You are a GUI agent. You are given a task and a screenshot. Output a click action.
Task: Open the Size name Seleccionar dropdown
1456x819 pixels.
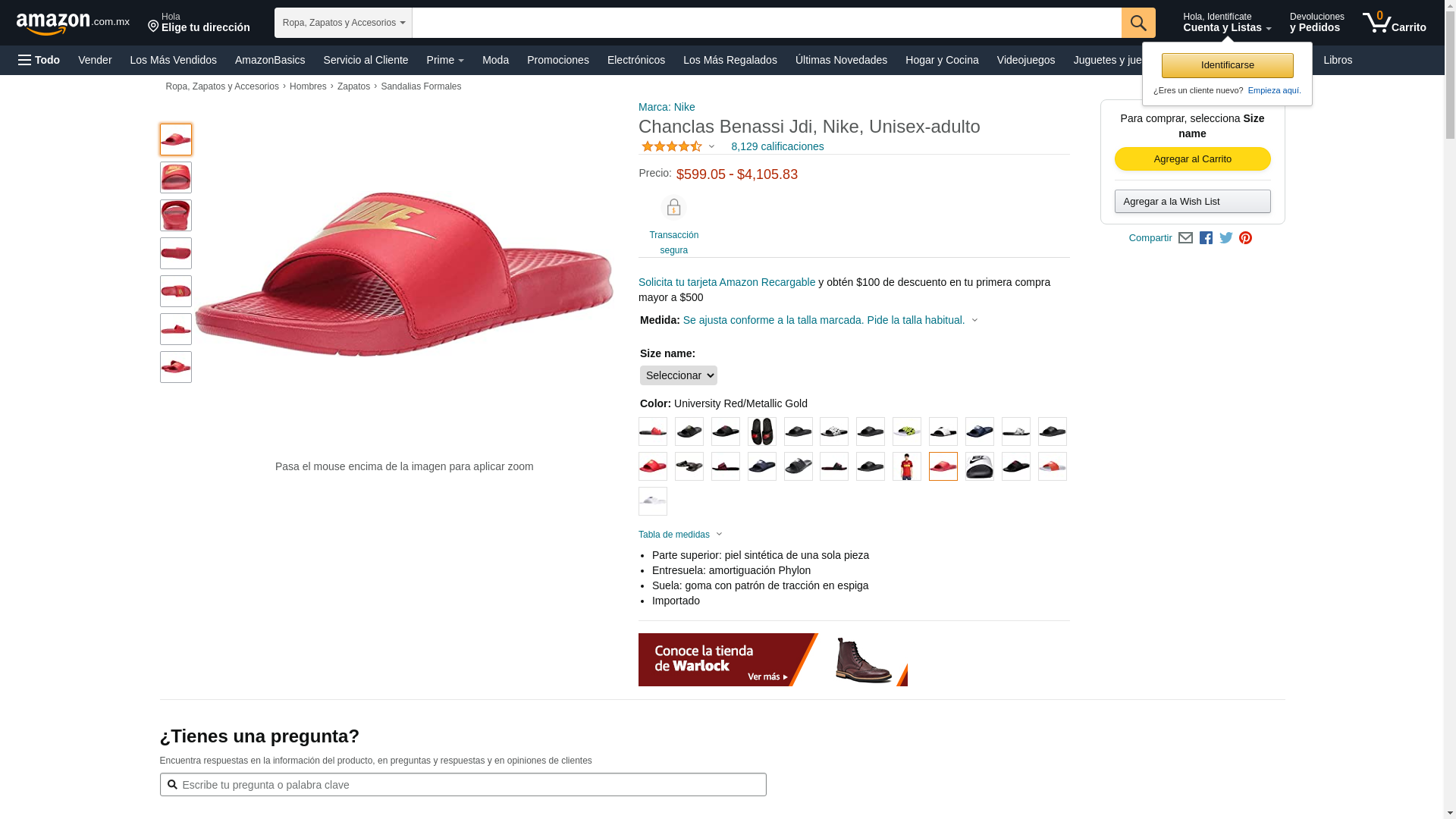pyautogui.click(x=678, y=375)
